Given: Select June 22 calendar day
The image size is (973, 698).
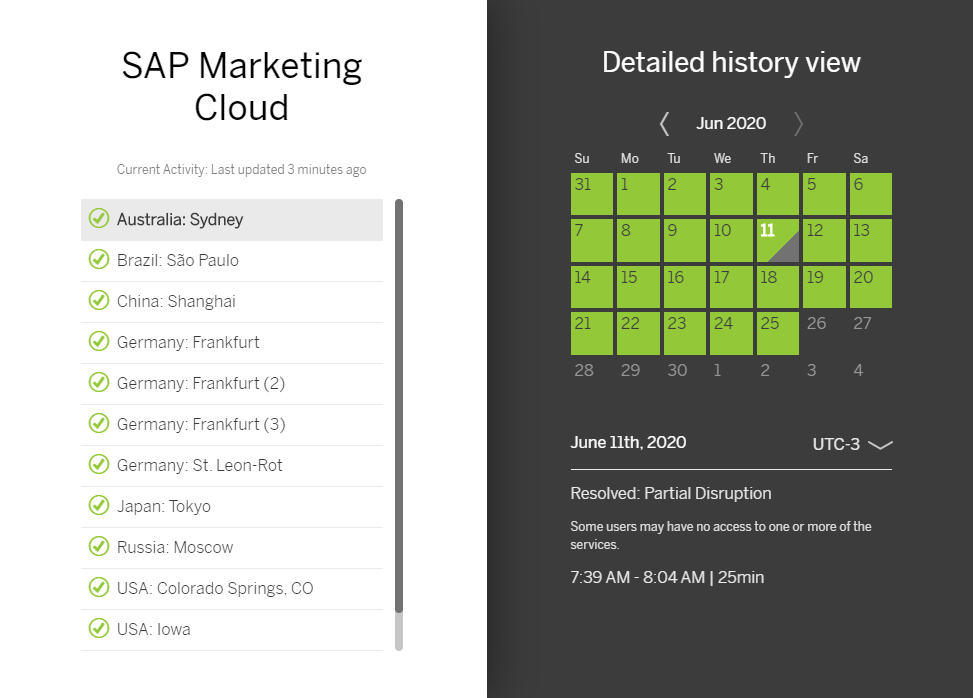Looking at the screenshot, I should (x=638, y=333).
